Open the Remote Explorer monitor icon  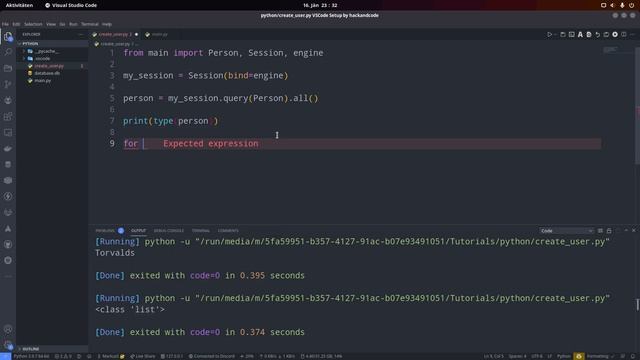pos(8,133)
